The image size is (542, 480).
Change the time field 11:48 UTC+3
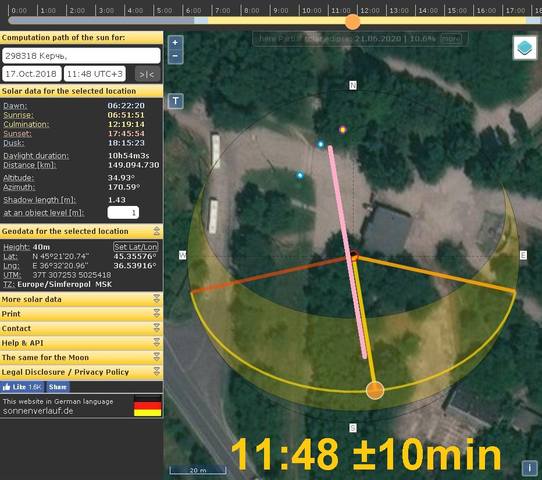[x=95, y=74]
